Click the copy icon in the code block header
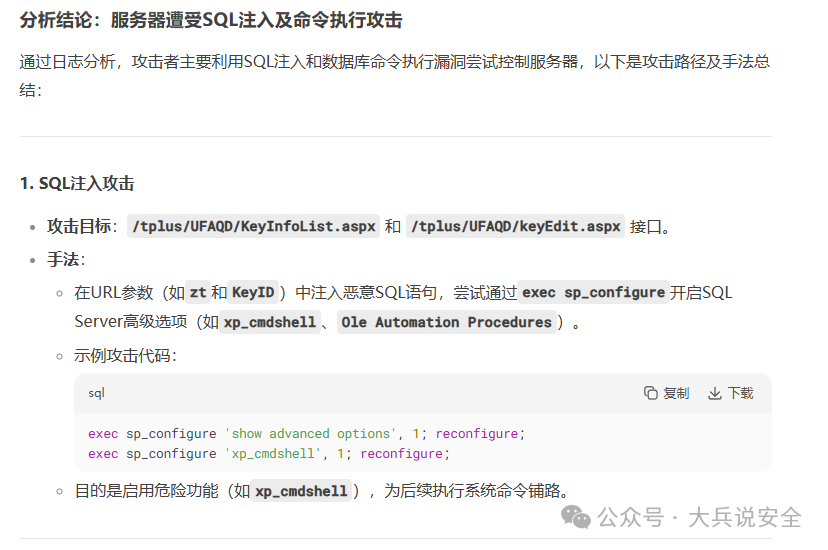828x550 pixels. click(x=651, y=393)
